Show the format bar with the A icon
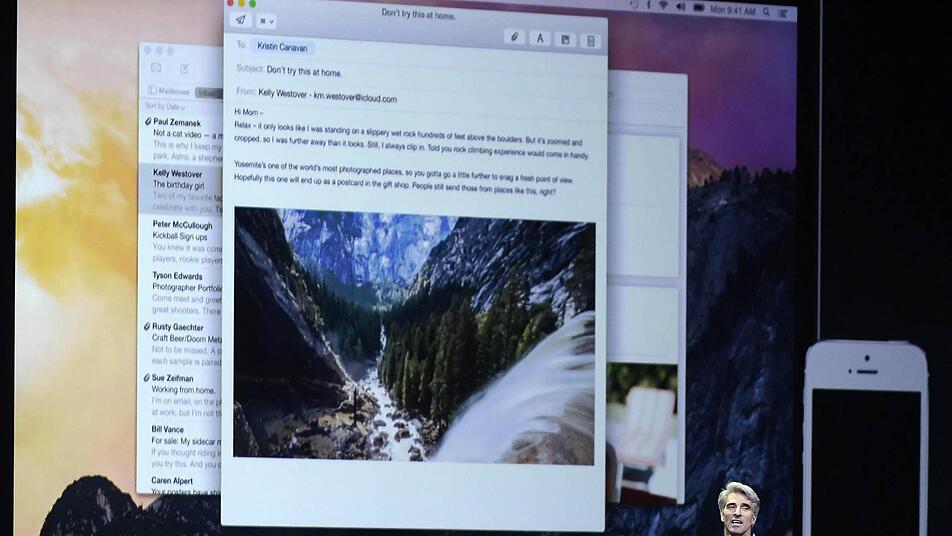 [x=539, y=39]
